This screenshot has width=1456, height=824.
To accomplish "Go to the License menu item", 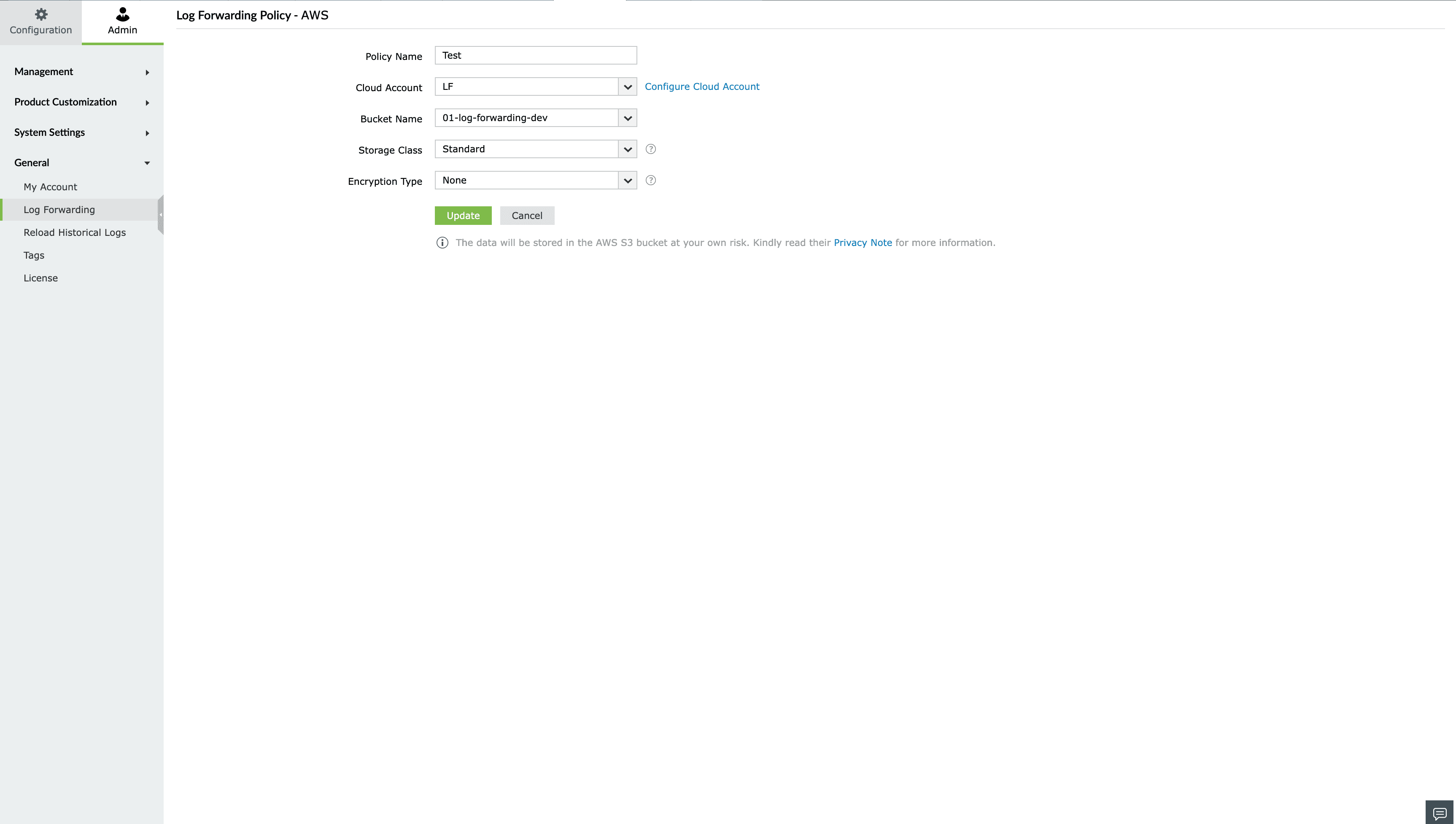I will pyautogui.click(x=41, y=278).
